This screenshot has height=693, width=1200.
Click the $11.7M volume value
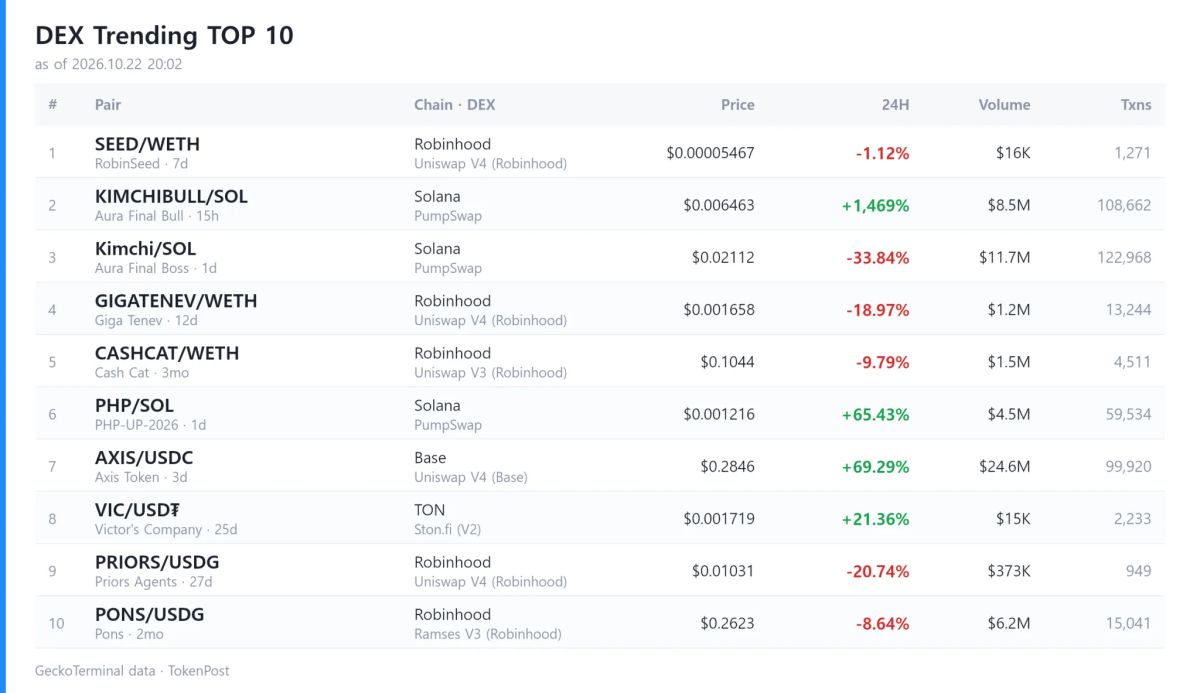click(x=1005, y=257)
